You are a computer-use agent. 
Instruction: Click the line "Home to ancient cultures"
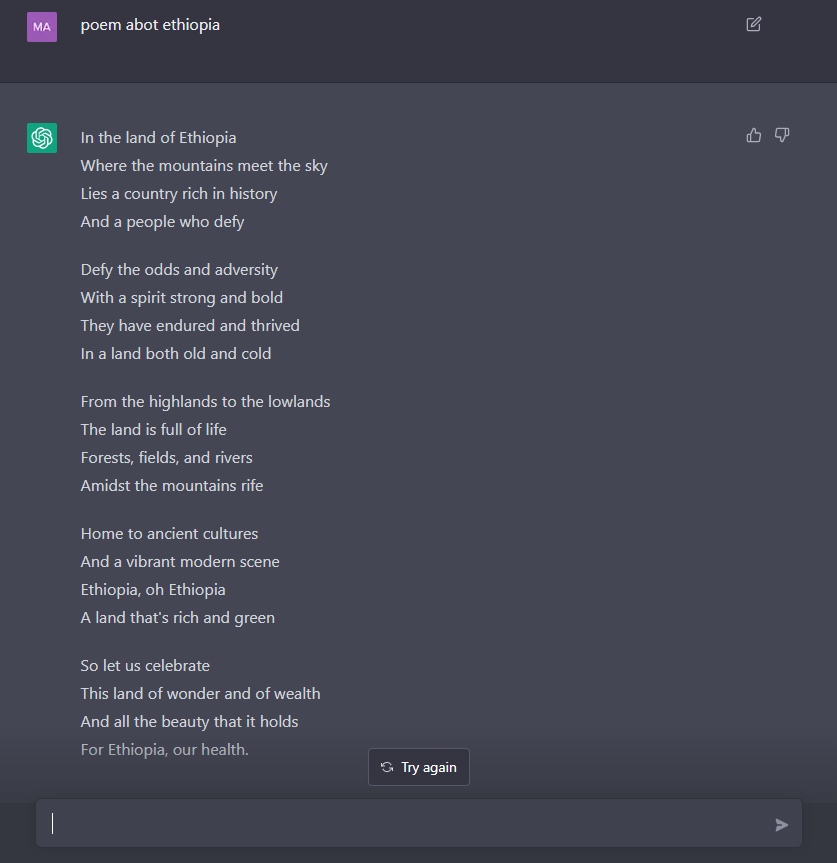(169, 534)
